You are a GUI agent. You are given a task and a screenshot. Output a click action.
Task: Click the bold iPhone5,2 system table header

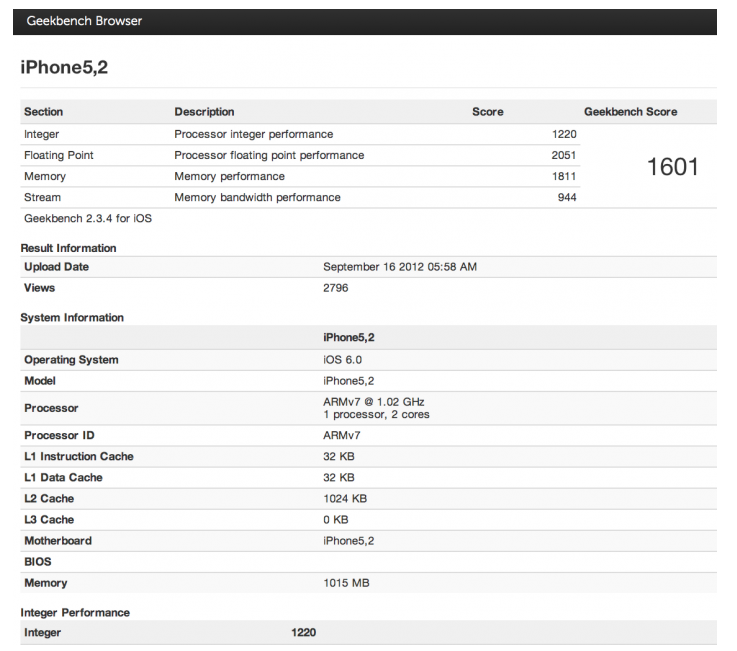pyautogui.click(x=349, y=337)
